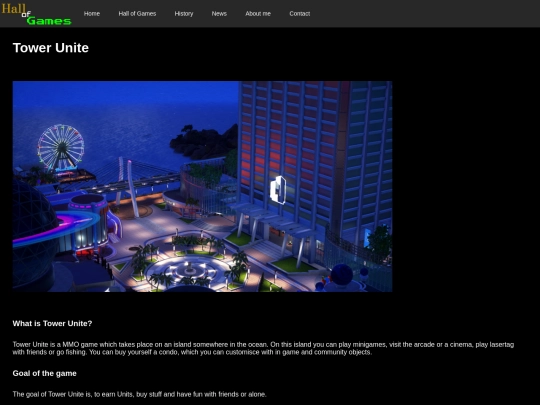Click the Tower Unite page heading
The height and width of the screenshot is (405, 540).
[51, 48]
